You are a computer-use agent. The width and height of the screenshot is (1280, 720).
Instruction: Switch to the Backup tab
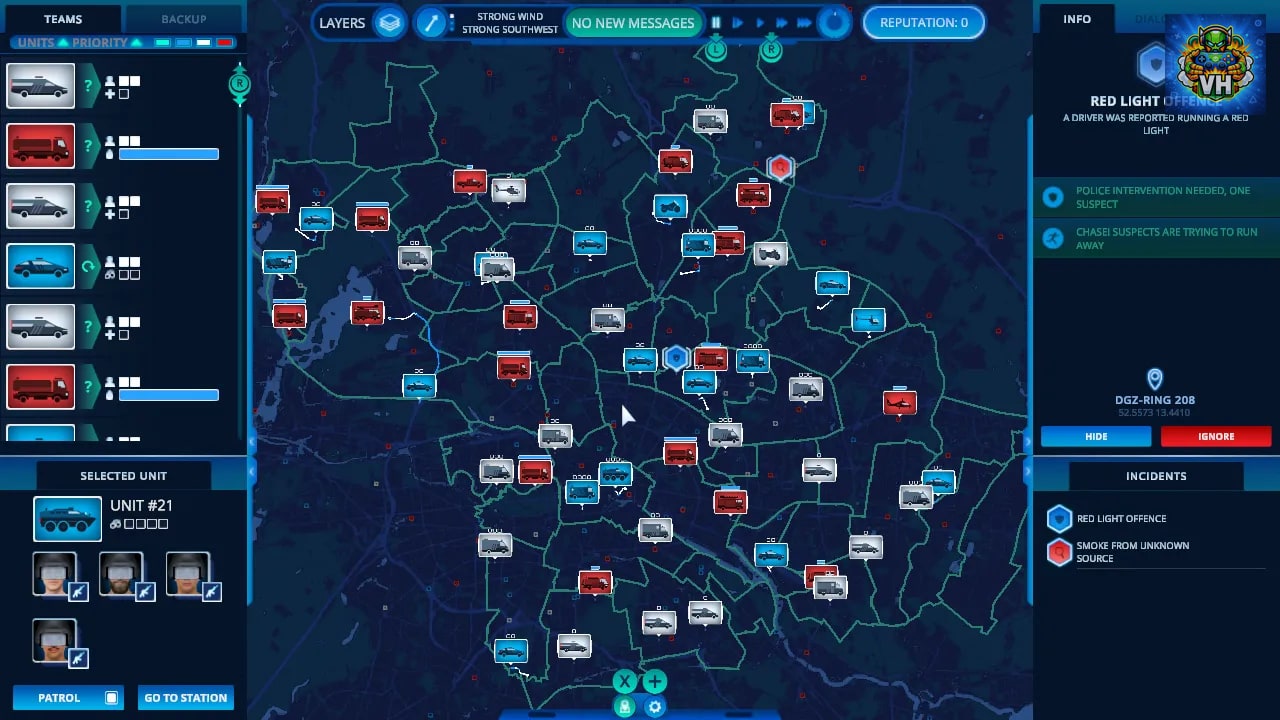click(x=184, y=19)
